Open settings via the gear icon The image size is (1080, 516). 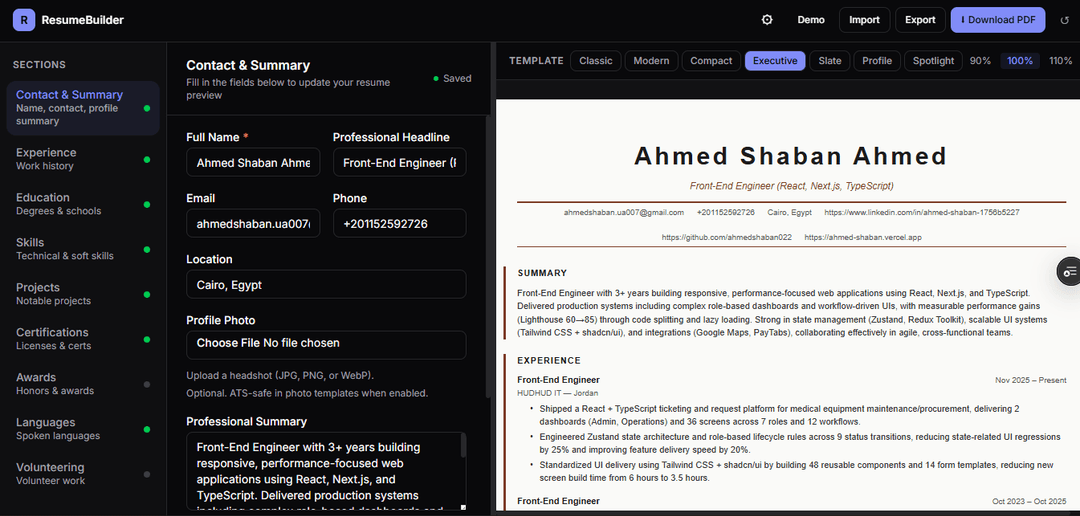pos(767,20)
